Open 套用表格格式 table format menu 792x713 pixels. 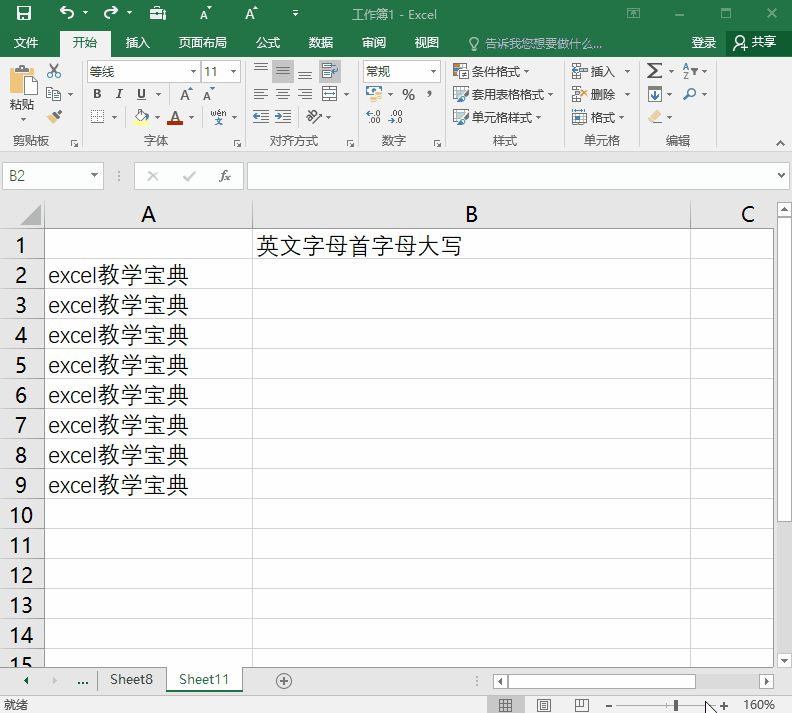(503, 94)
